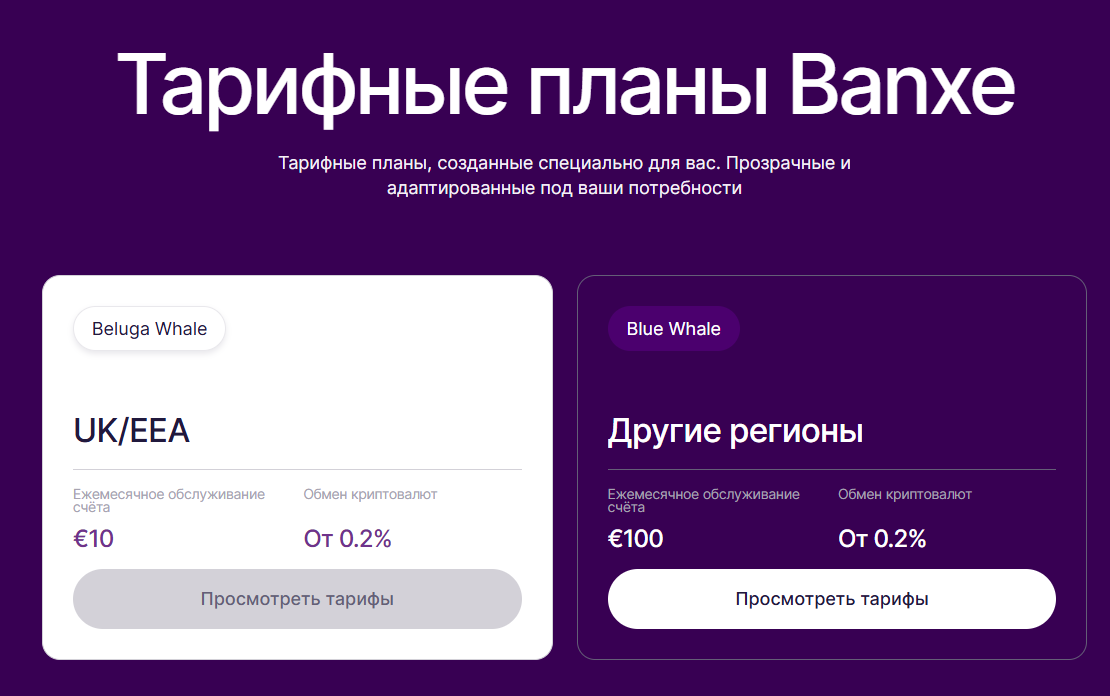Click 'От 0.2%' on the Другие регионы card

click(881, 538)
